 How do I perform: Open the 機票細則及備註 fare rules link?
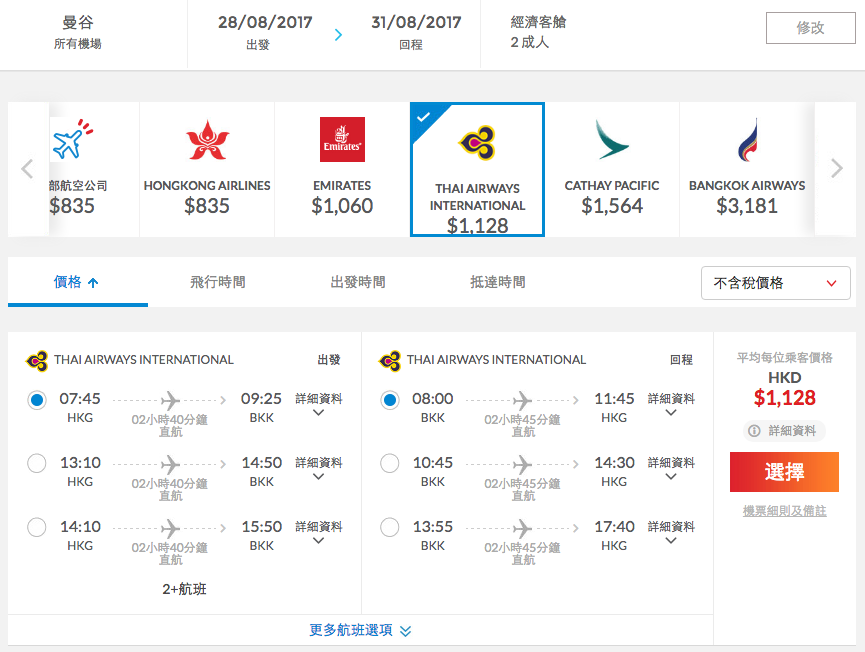784,511
